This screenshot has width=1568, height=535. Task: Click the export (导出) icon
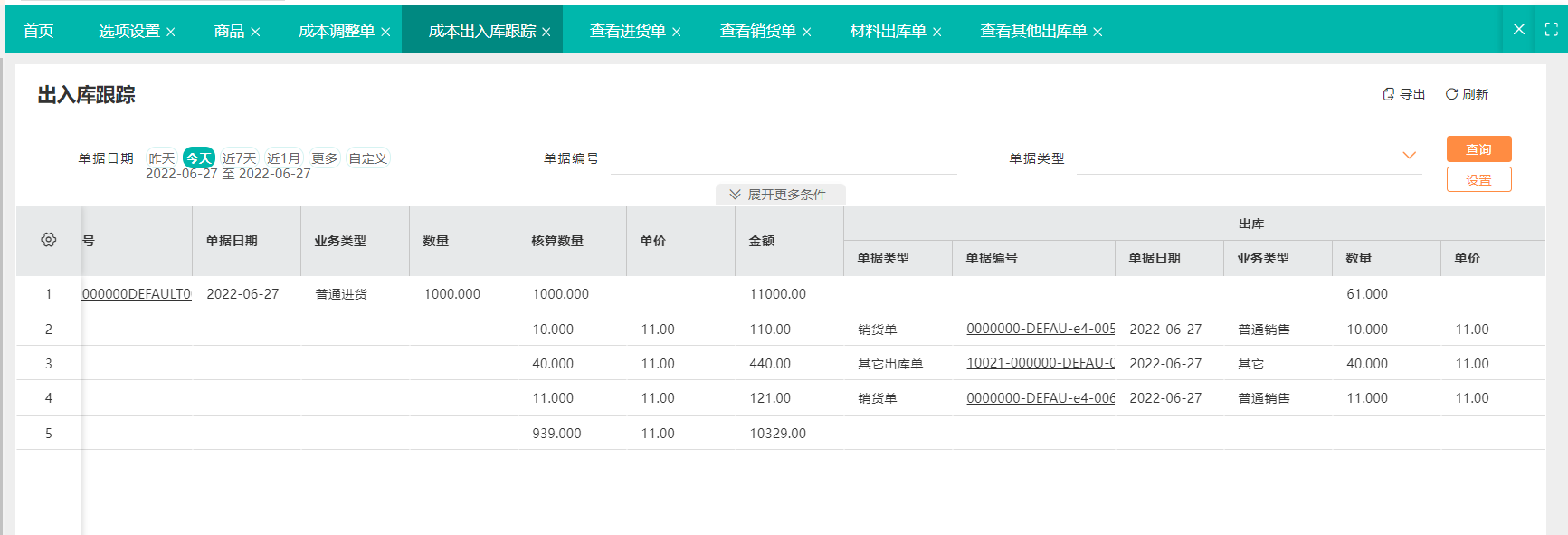tap(1388, 94)
